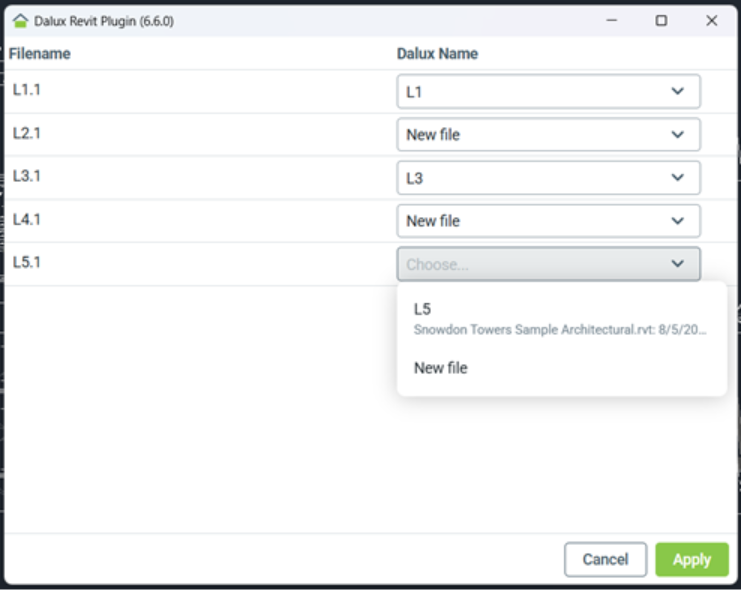Click the Cancel button
The height and width of the screenshot is (591, 741).
(x=605, y=559)
